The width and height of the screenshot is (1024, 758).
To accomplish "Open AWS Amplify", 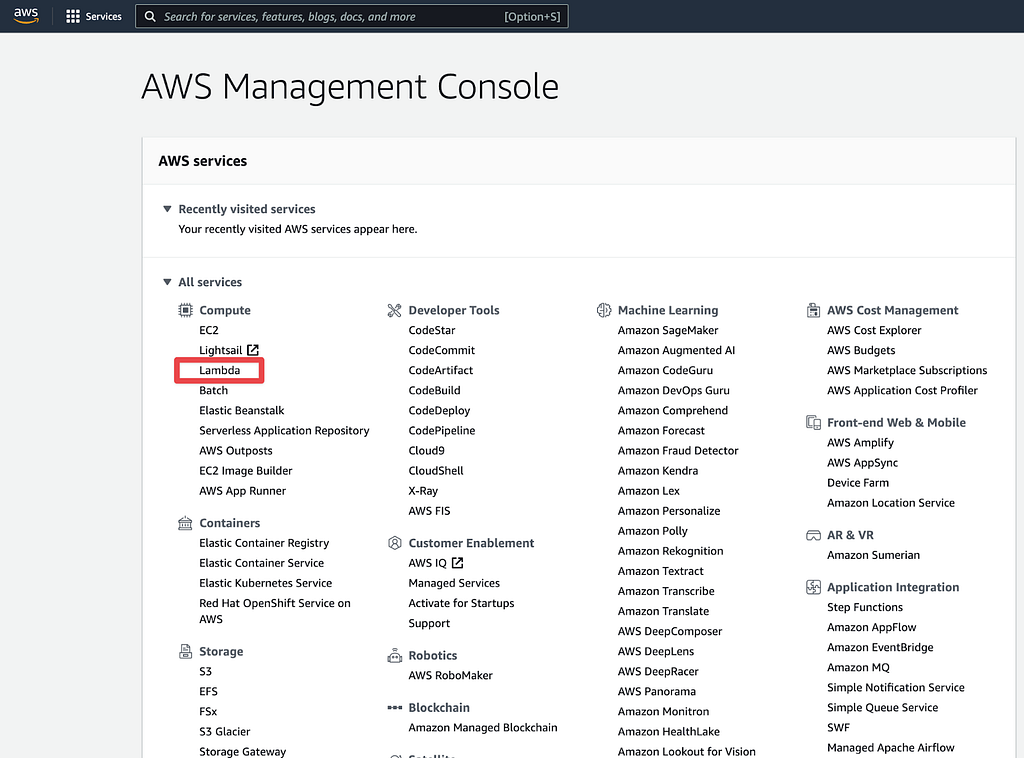I will click(860, 443).
